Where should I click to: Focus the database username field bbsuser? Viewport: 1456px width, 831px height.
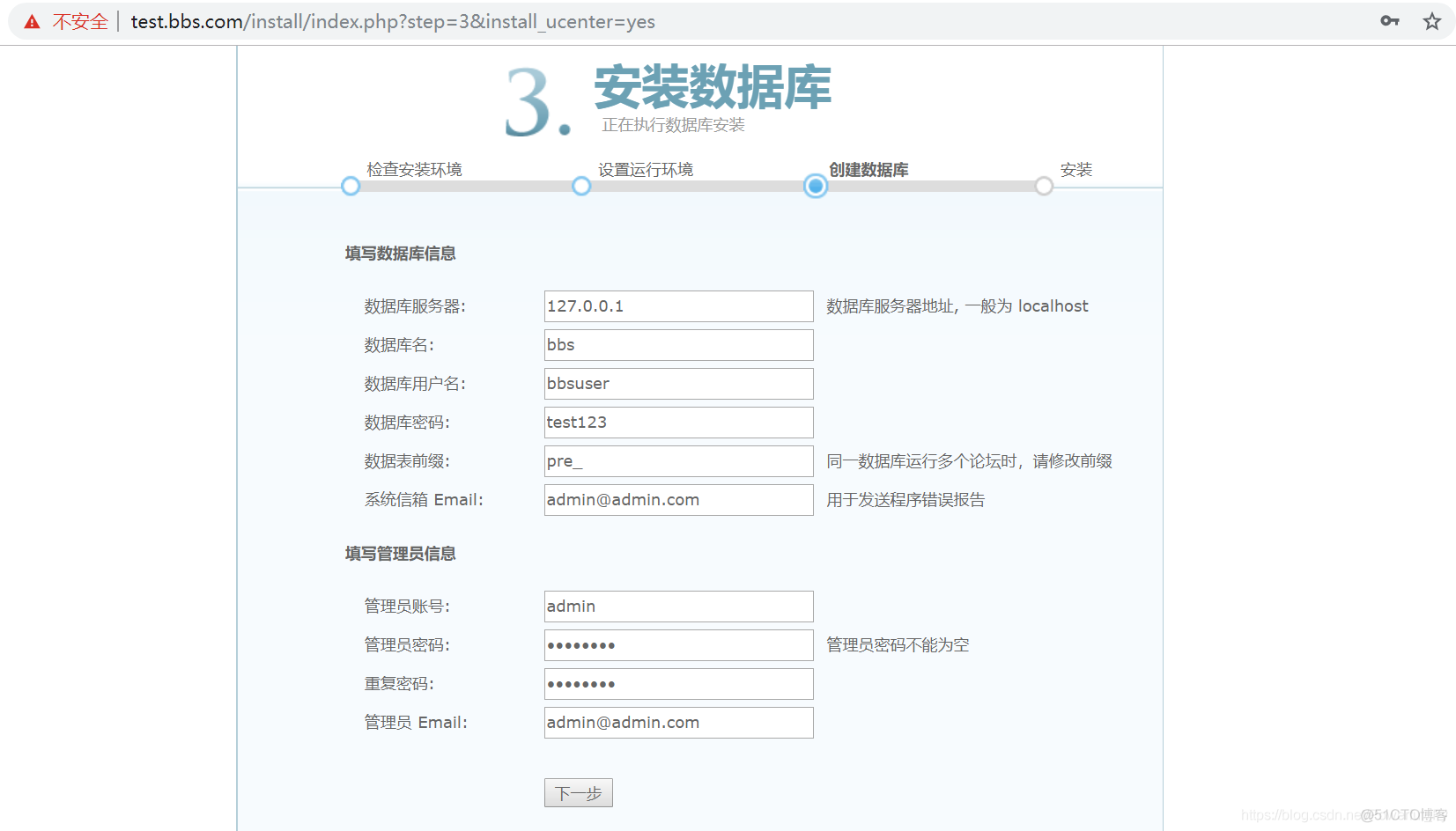(679, 384)
